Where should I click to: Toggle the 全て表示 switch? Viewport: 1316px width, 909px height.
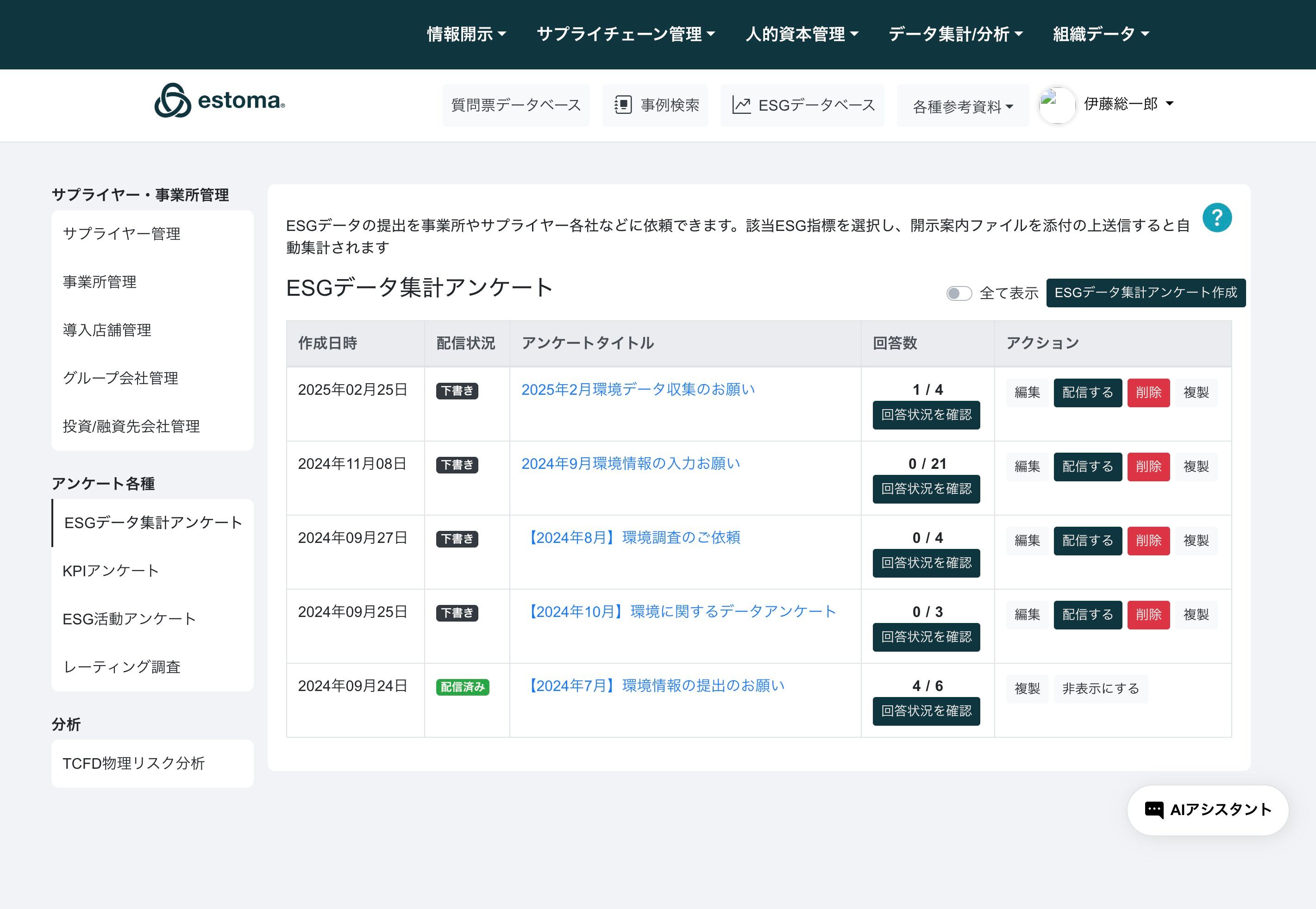[959, 293]
